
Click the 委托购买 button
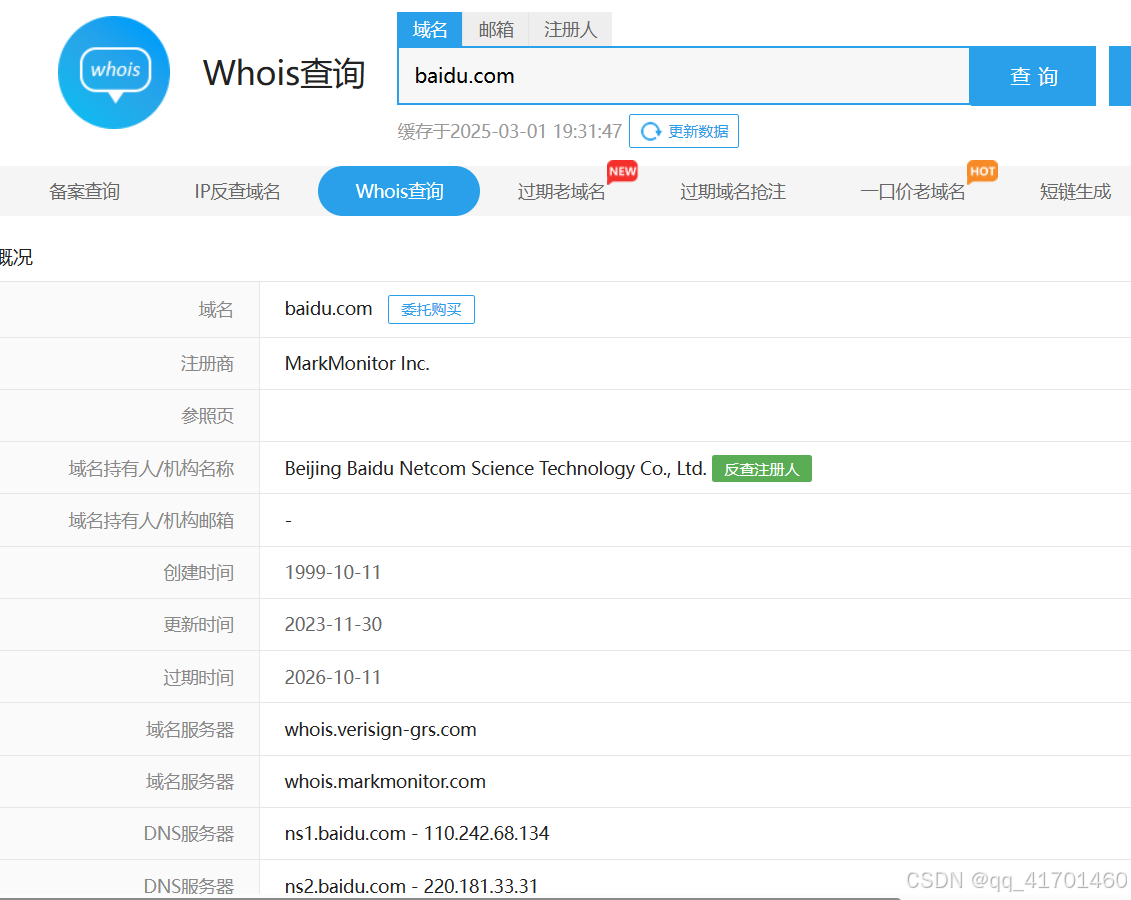pos(431,309)
